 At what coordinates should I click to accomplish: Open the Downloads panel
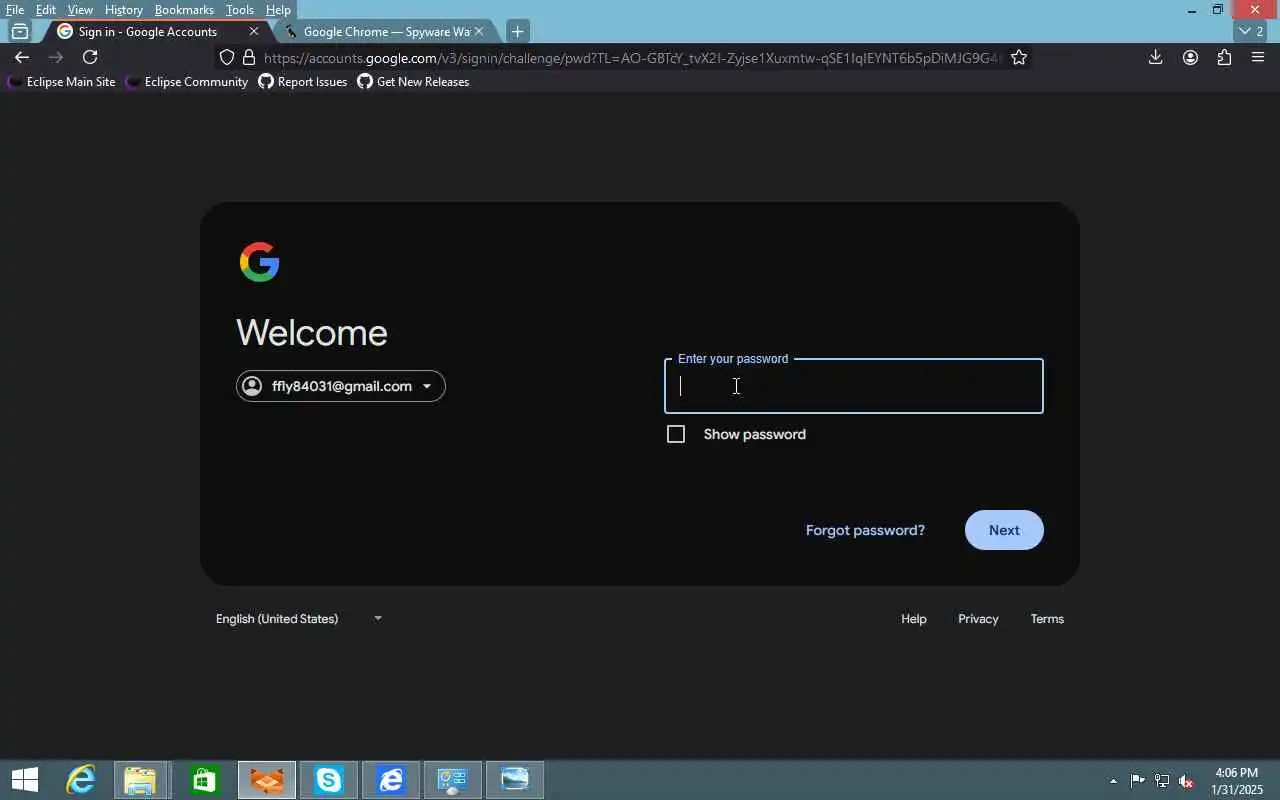[x=1155, y=57]
